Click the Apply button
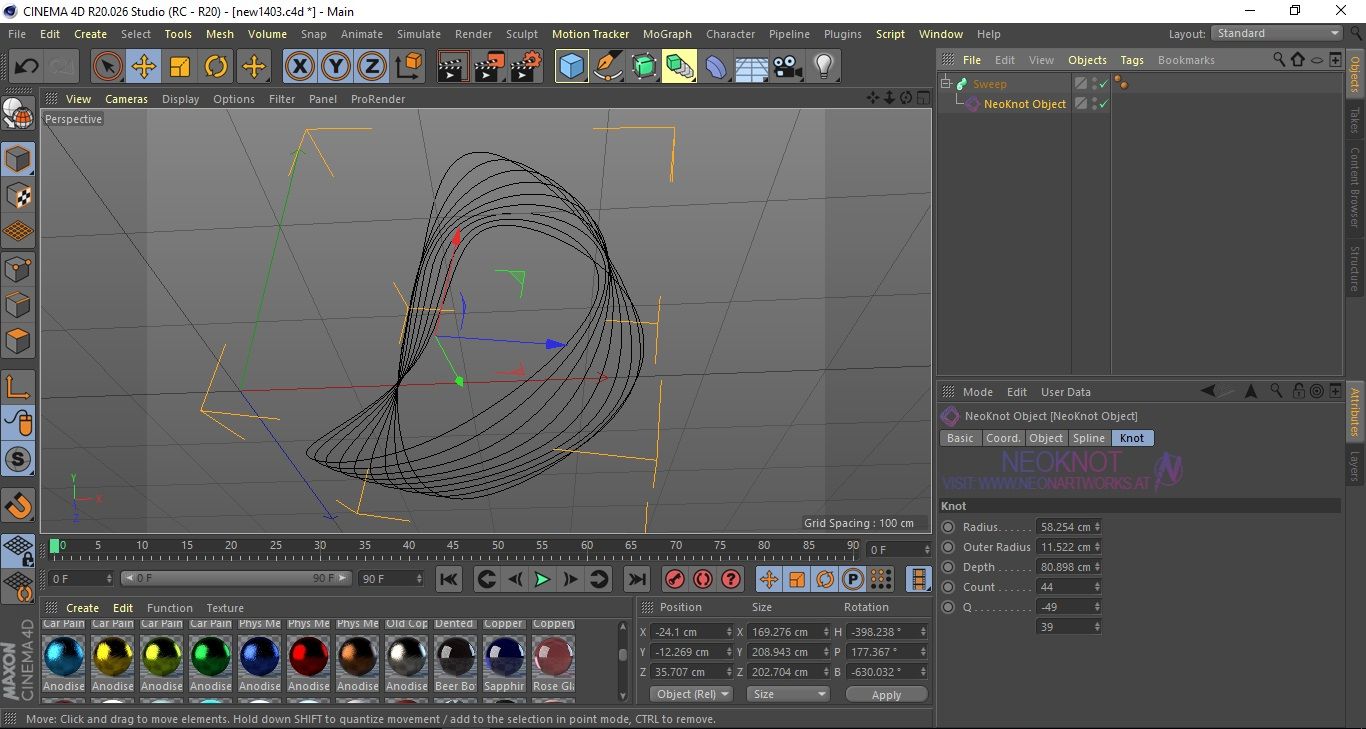This screenshot has height=729, width=1366. 886,694
